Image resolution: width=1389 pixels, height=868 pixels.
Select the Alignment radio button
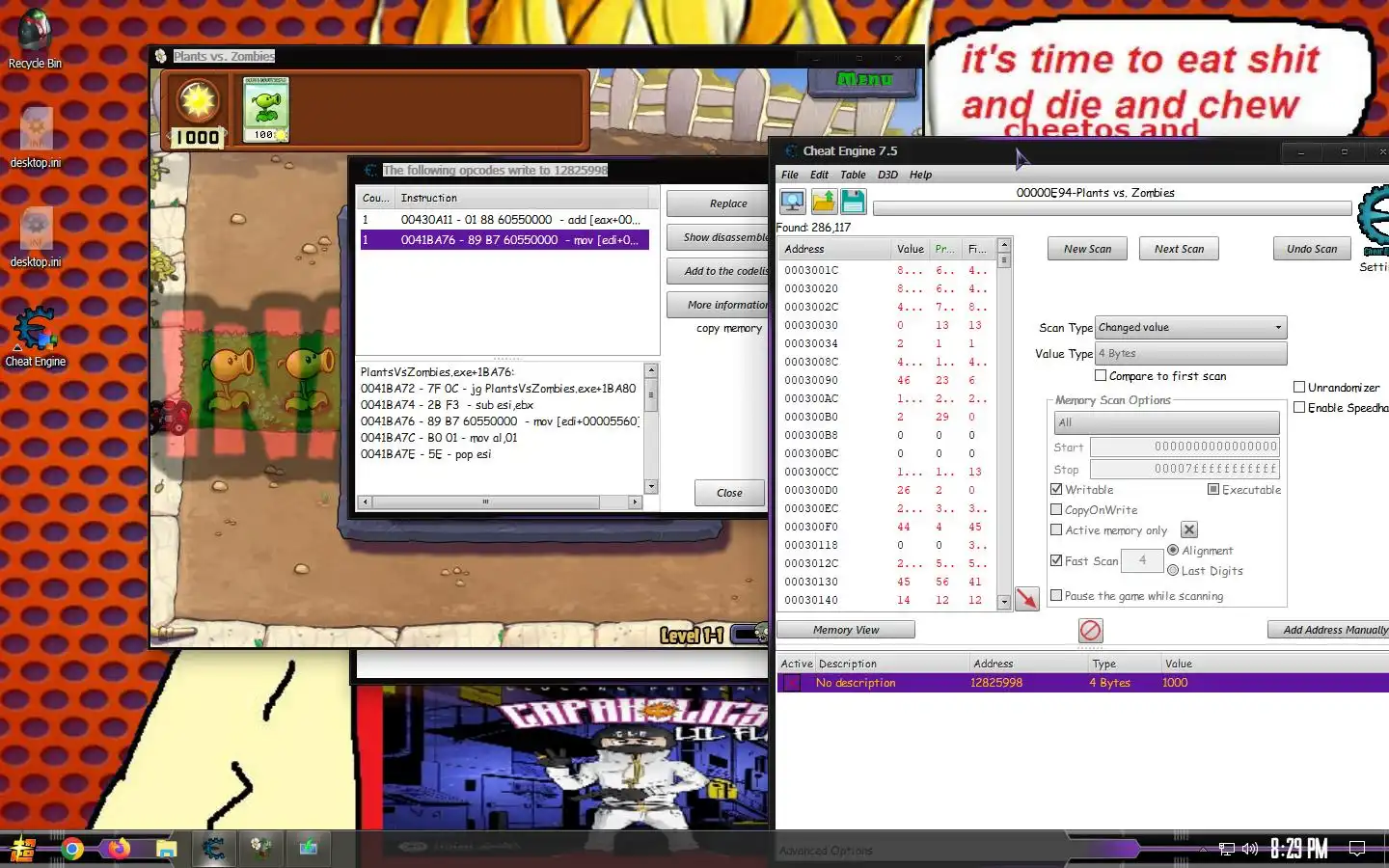tap(1173, 550)
